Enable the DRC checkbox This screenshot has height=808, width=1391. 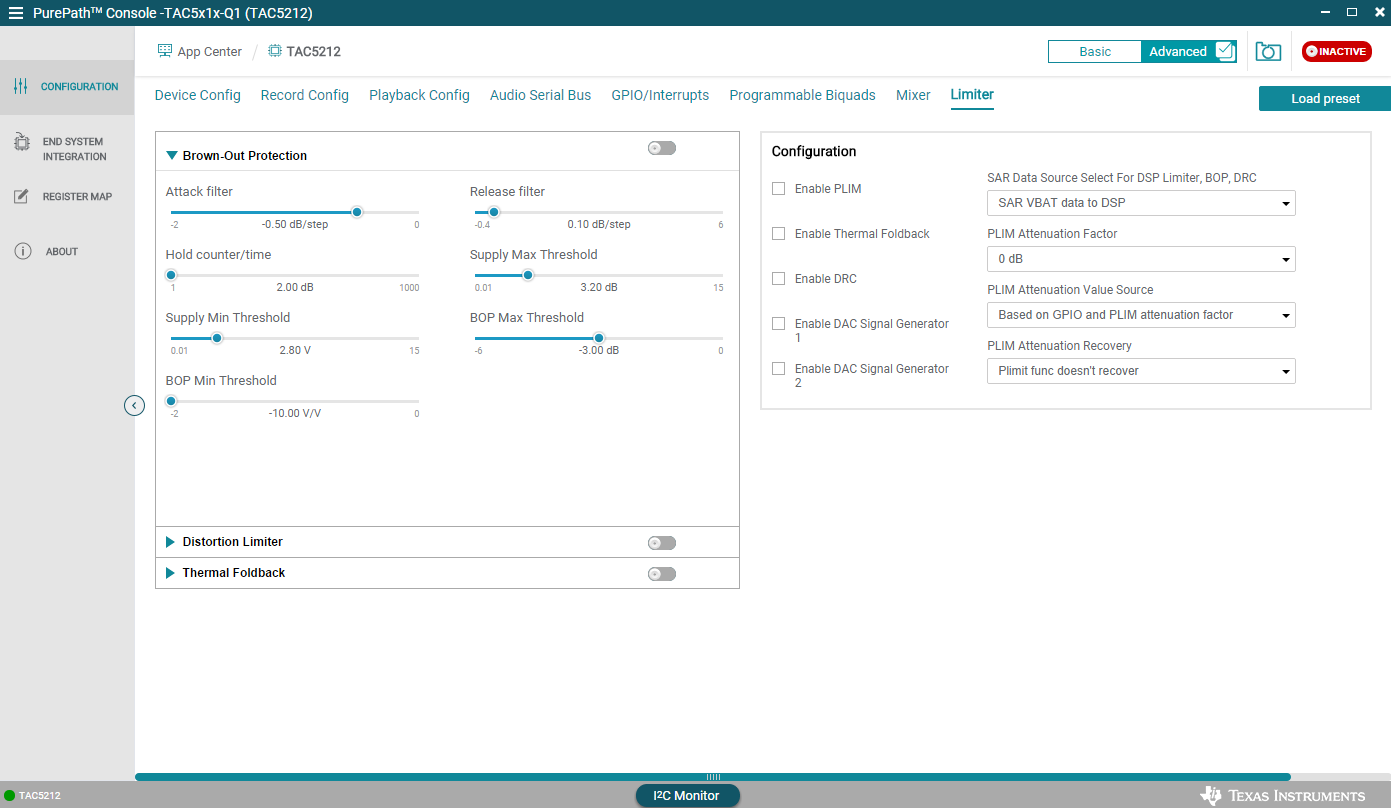pos(778,278)
